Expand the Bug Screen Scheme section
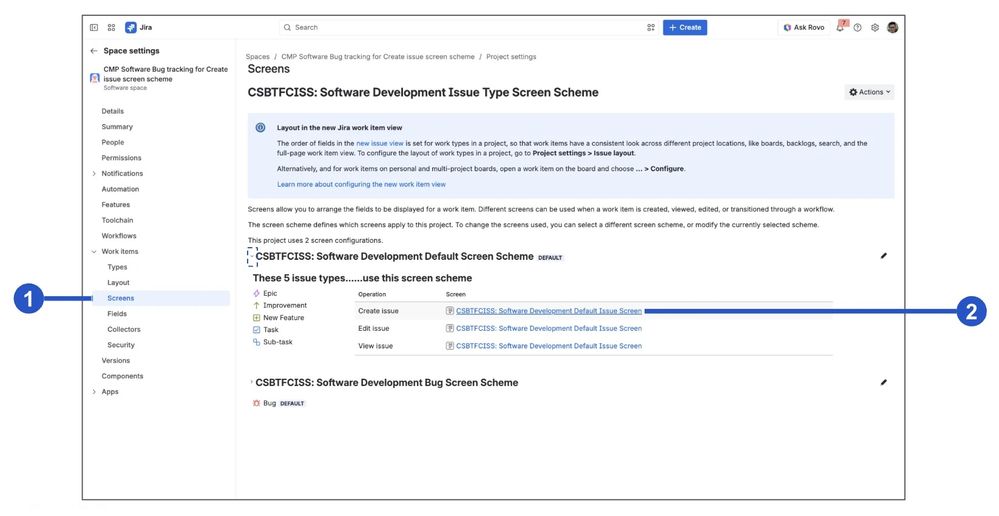This screenshot has width=999, height=516. tap(252, 382)
